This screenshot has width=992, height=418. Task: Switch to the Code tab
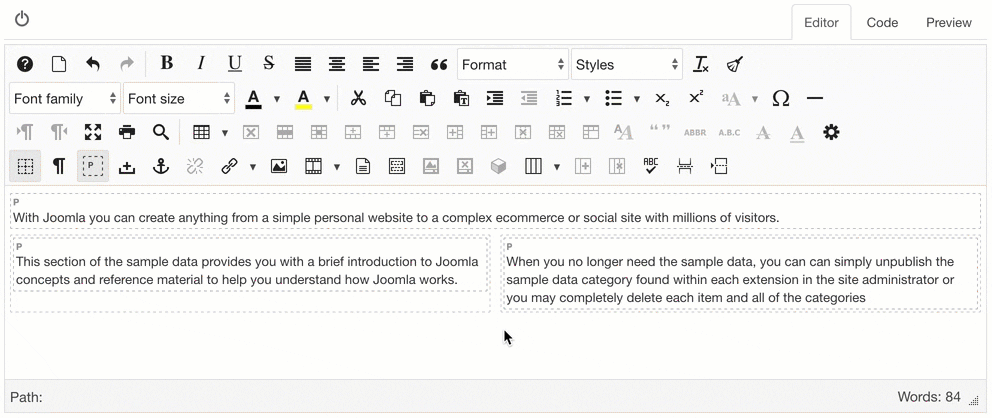[883, 23]
